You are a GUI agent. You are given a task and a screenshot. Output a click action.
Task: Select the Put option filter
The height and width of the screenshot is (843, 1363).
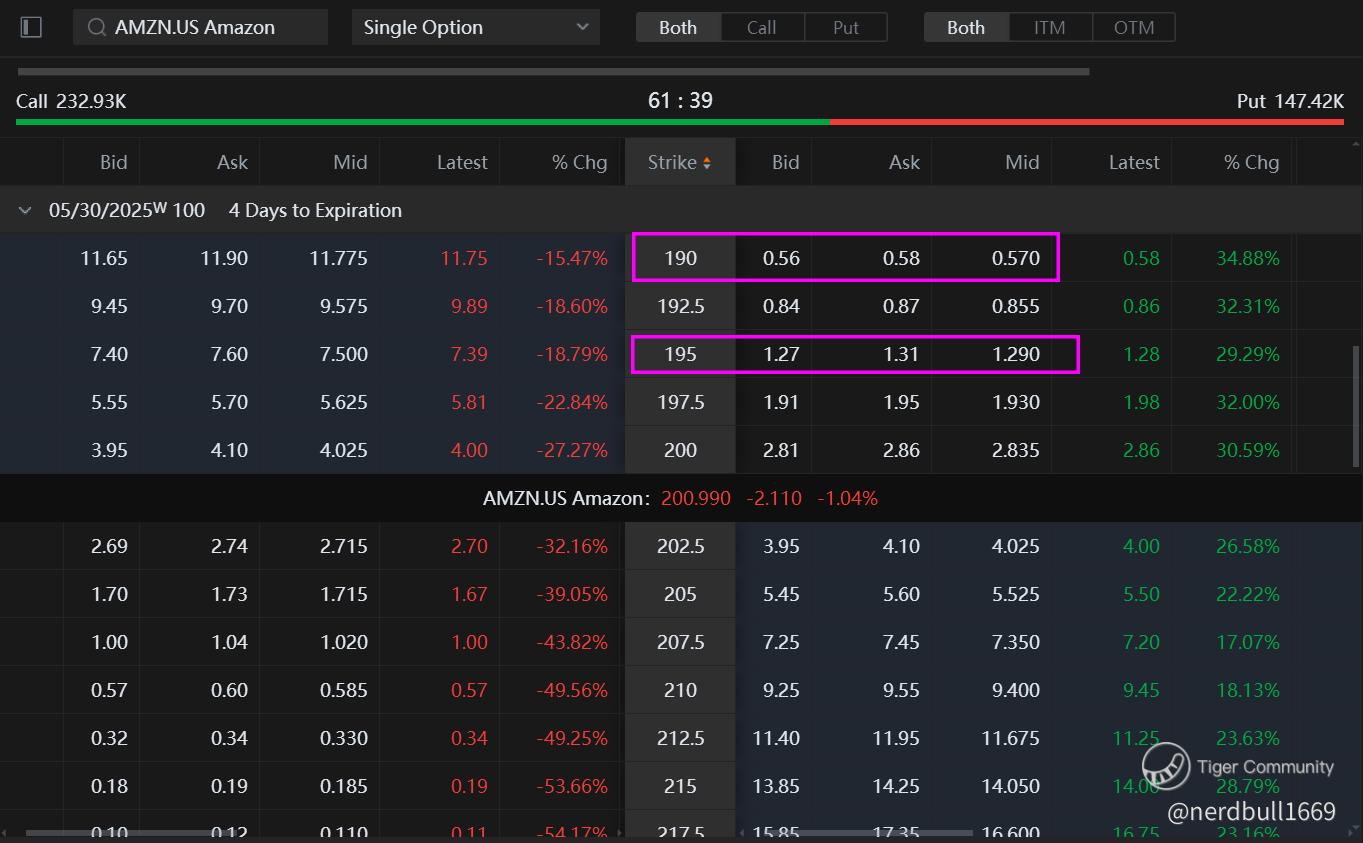(x=845, y=27)
